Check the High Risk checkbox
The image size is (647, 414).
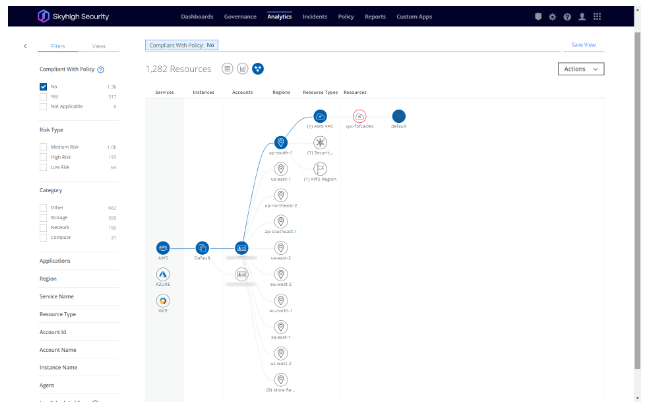(43, 157)
